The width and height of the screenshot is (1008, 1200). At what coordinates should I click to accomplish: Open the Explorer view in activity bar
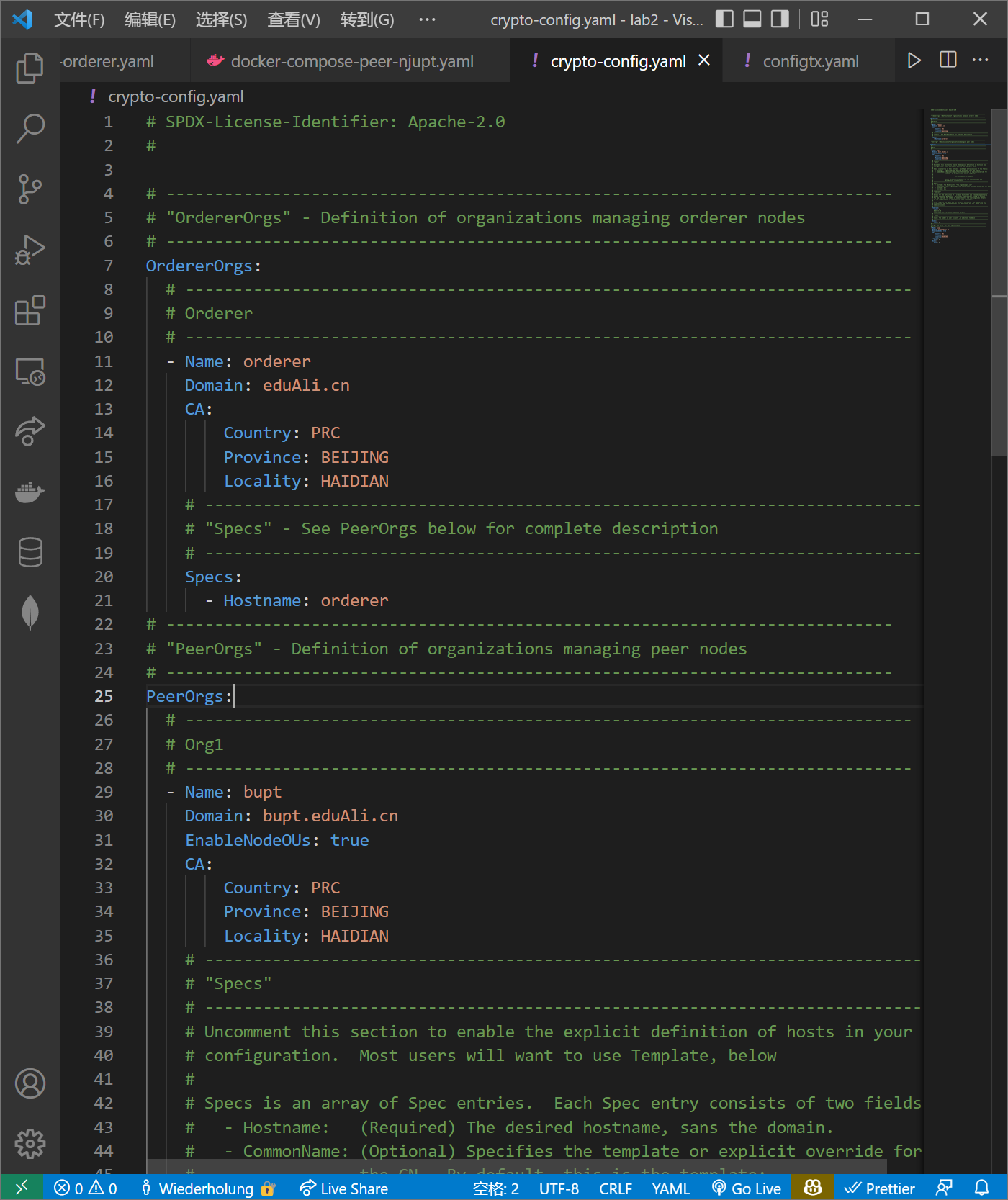tap(30, 68)
